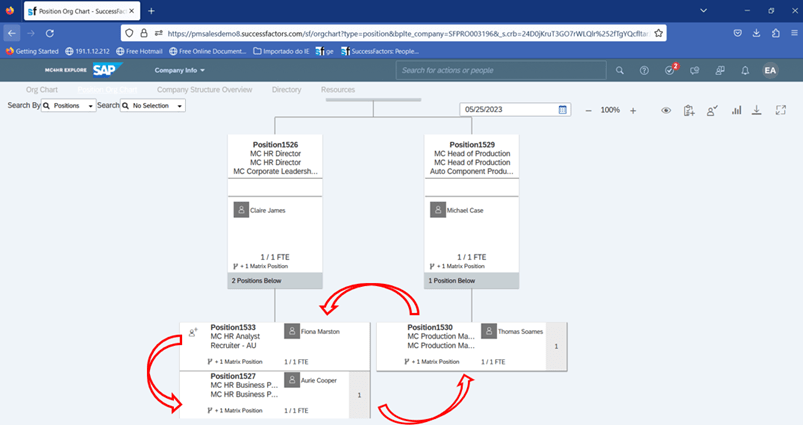
Task: Click the browser address bar URL
Action: pos(408,33)
